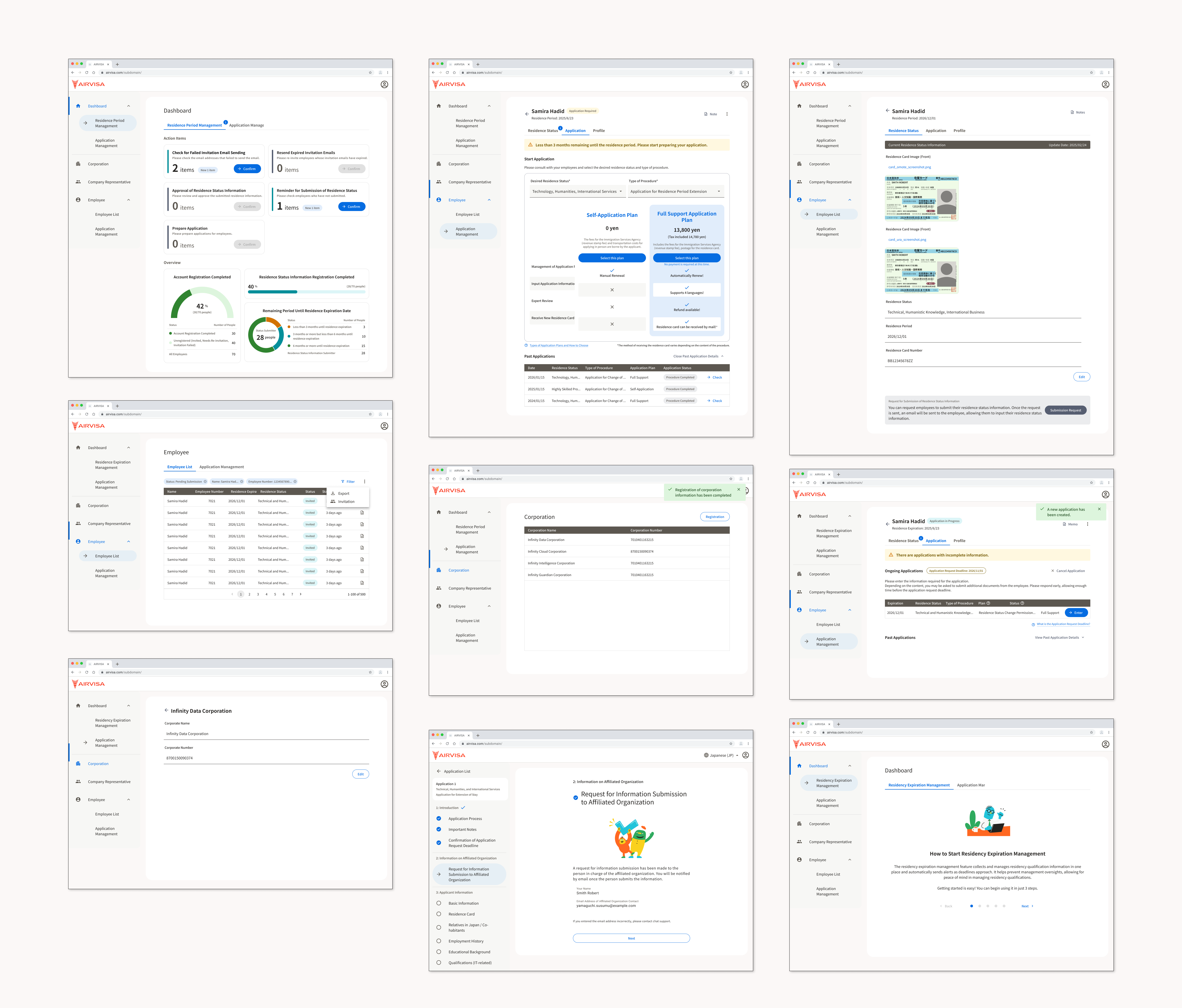Image resolution: width=1182 pixels, height=1008 pixels.
Task: Open Application Management tab on Employee page
Action: click(221, 467)
